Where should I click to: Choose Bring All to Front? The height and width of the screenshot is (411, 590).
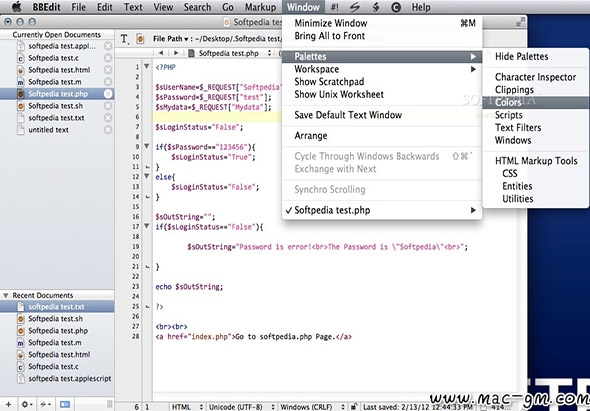382,36
